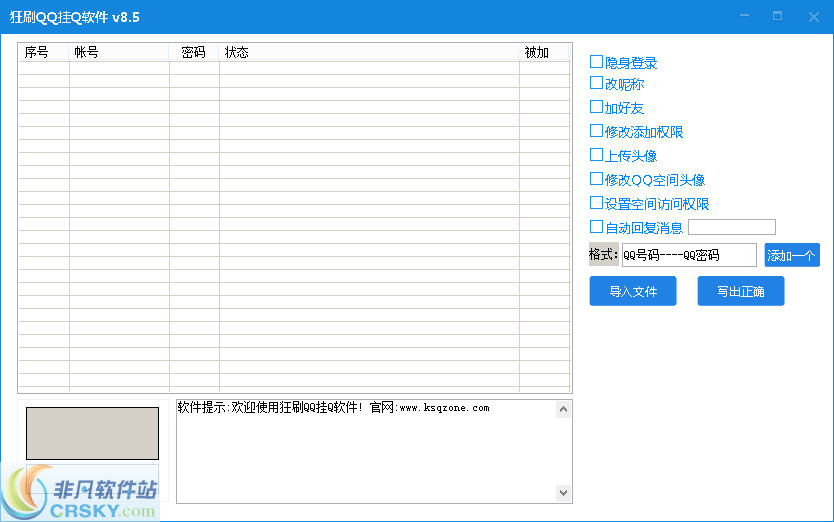Enable the 隐身登录 checkbox

pyautogui.click(x=596, y=62)
